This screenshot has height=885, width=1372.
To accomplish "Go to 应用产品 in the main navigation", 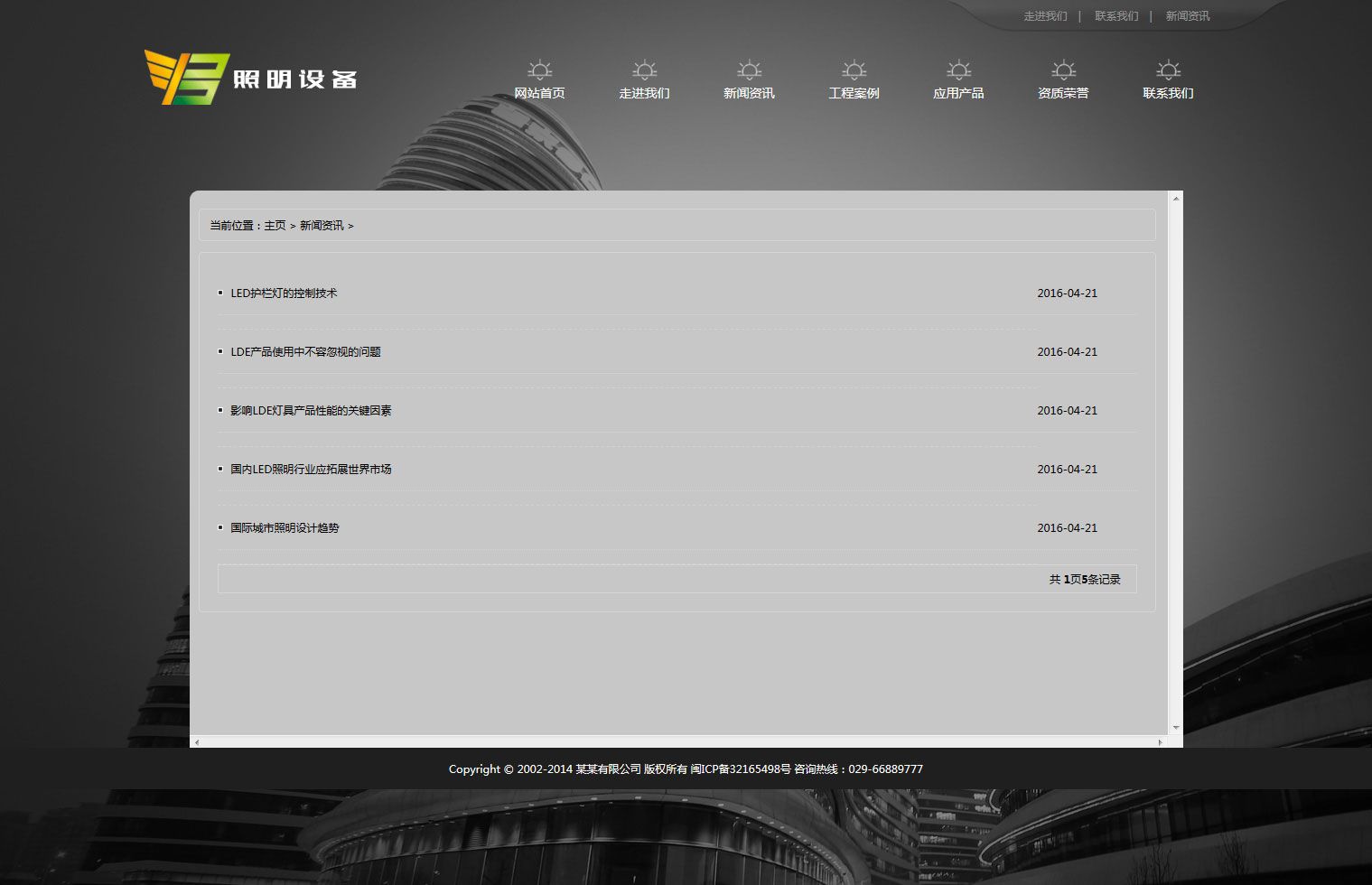I will tap(958, 93).
